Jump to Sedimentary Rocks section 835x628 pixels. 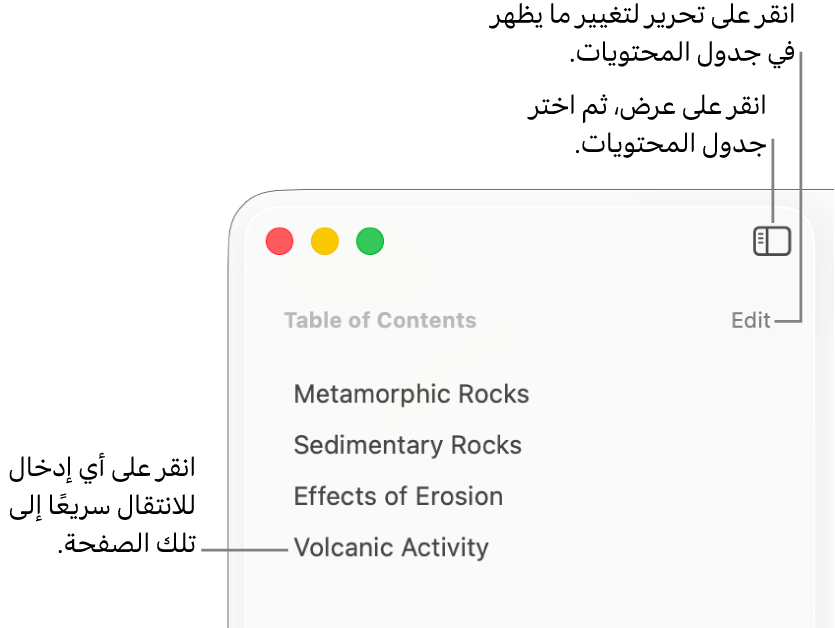tap(407, 445)
